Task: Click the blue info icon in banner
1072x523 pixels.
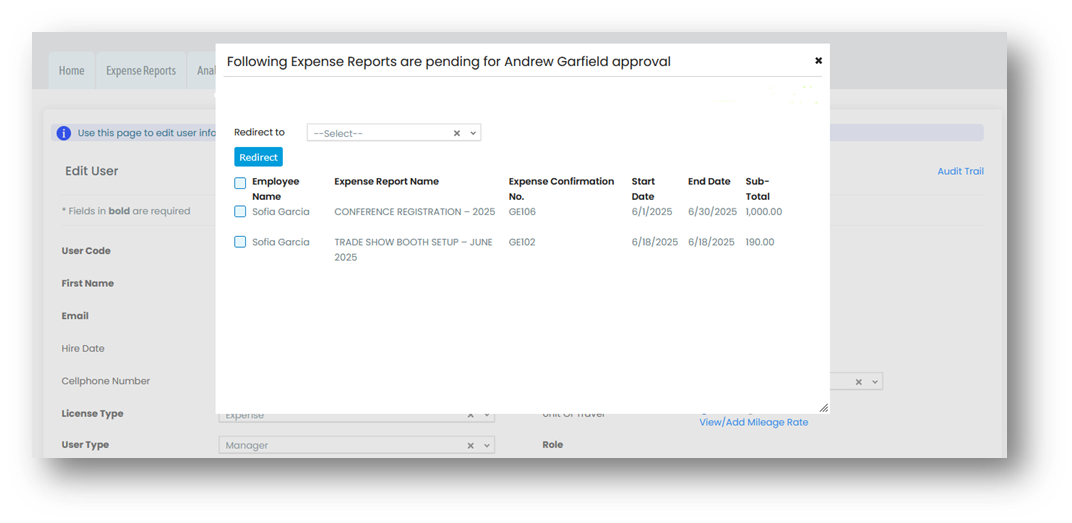Action: [x=64, y=133]
